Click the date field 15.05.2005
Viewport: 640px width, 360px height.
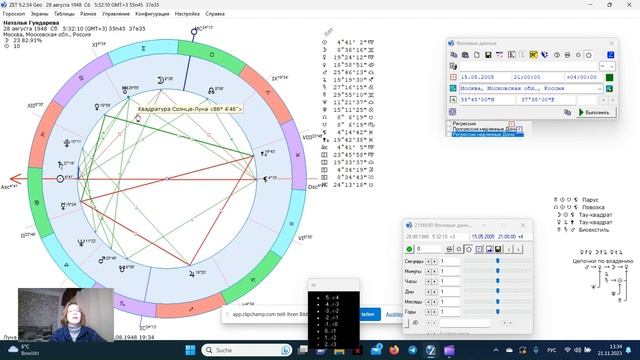point(485,77)
